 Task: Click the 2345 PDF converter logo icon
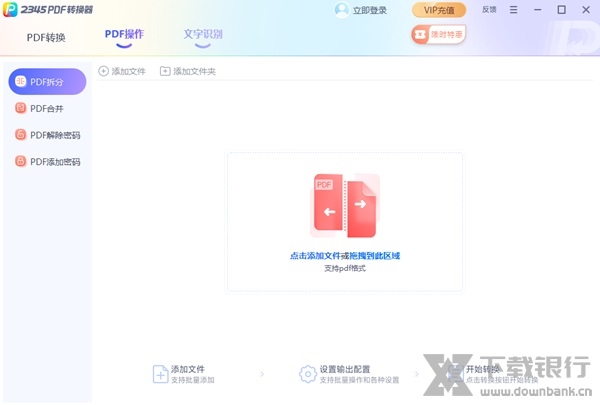10,9
